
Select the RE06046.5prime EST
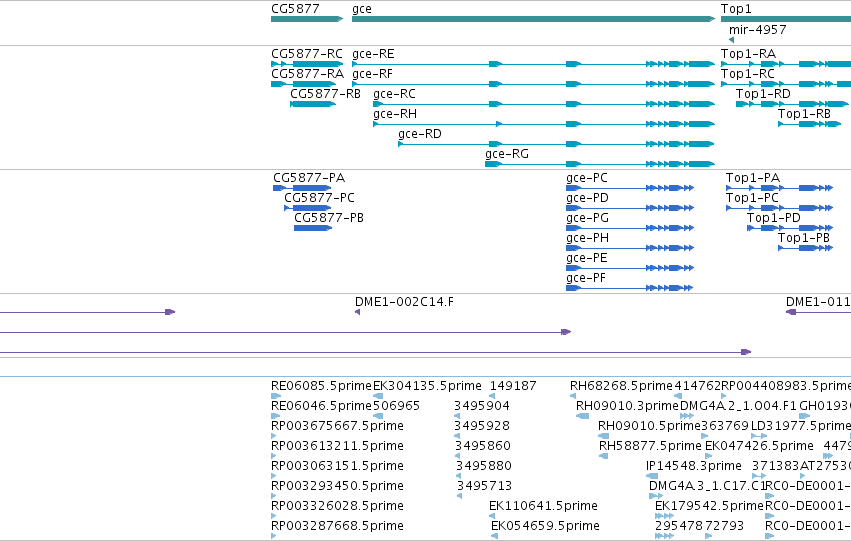pos(276,416)
